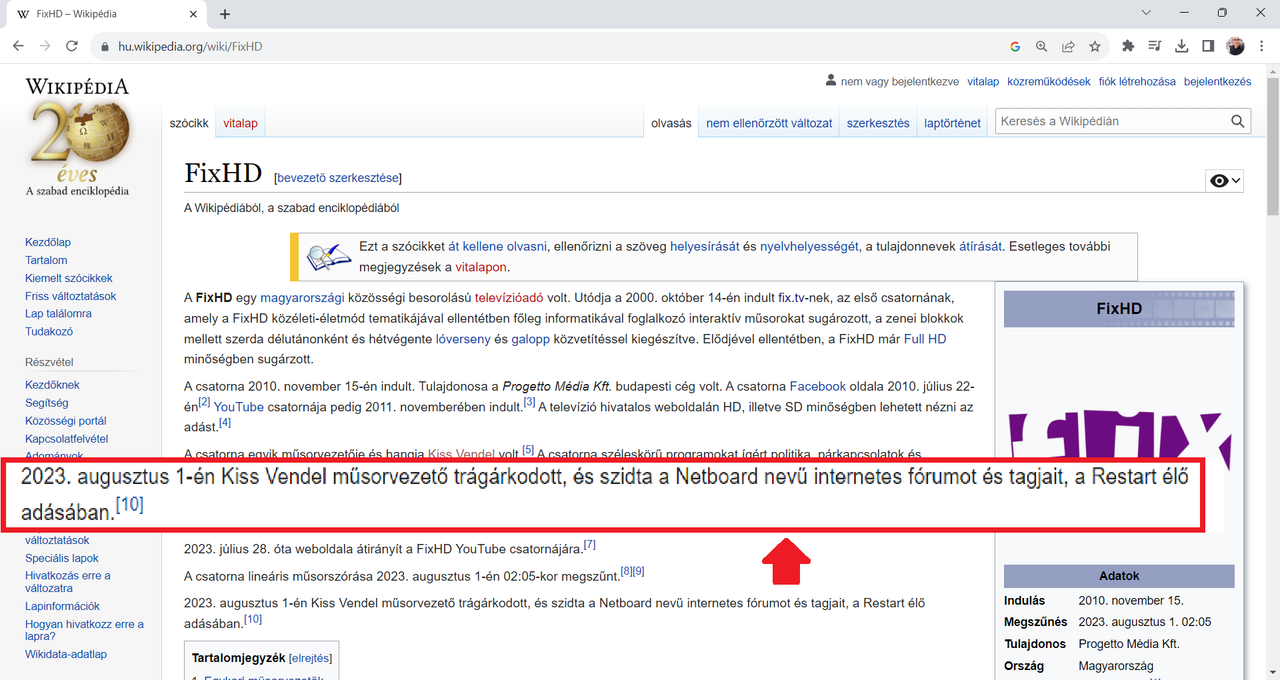Open the vitalap link in top user bar
1280x680 pixels.
(x=983, y=82)
